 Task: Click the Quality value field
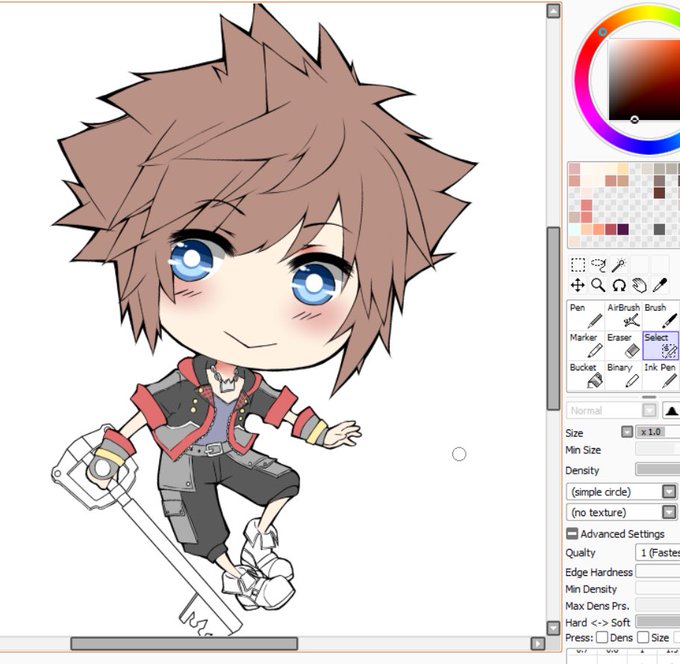(x=658, y=553)
